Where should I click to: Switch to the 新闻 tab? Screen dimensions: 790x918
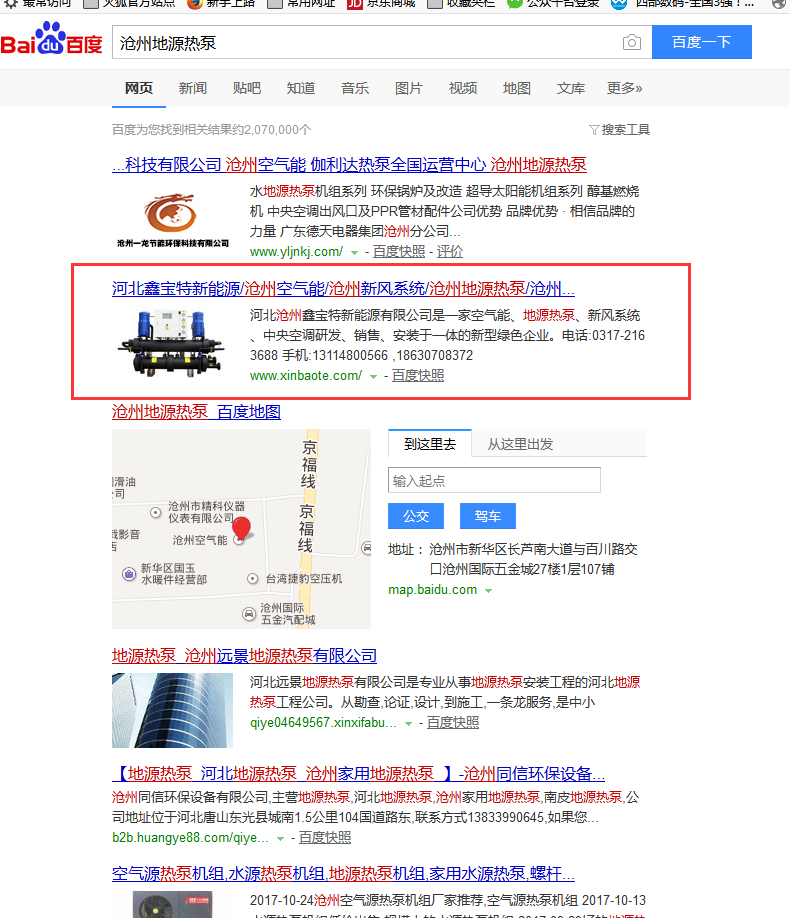click(x=193, y=88)
